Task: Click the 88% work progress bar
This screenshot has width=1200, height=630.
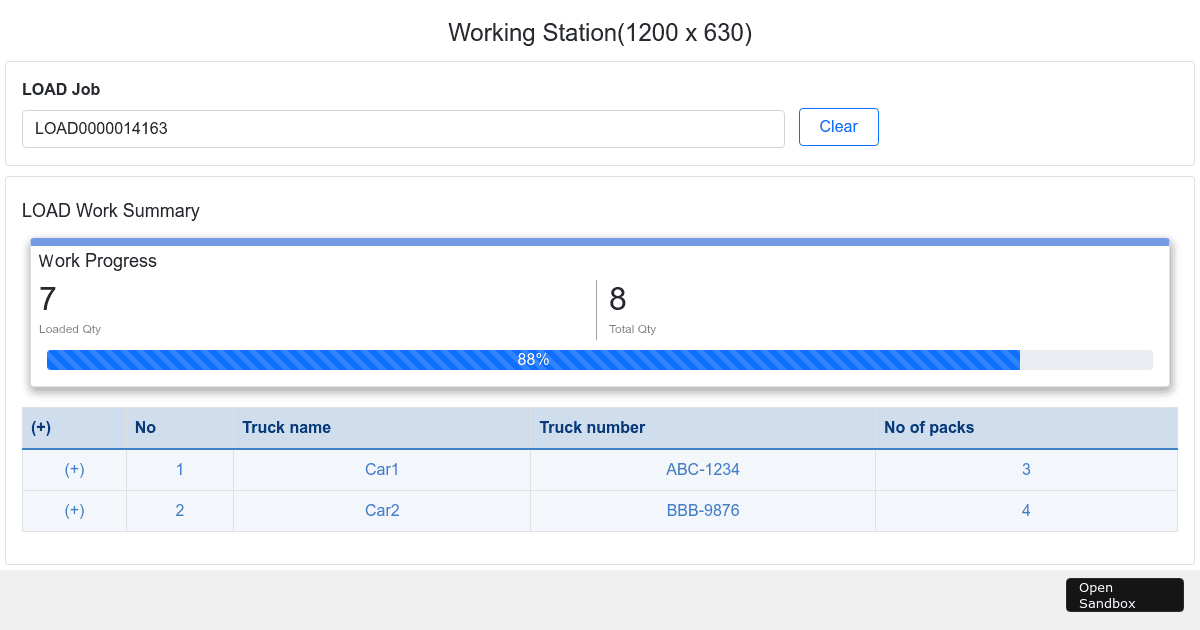Action: (533, 360)
